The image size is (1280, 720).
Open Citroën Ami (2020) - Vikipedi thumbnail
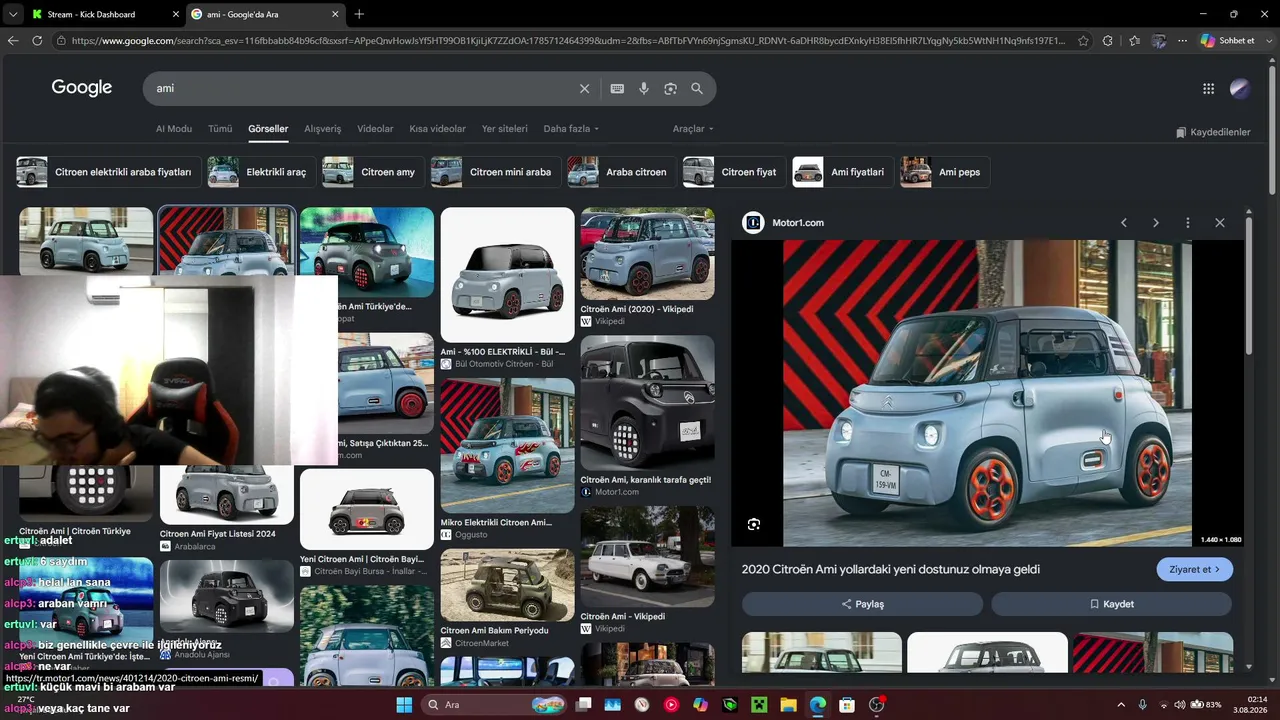click(x=647, y=254)
